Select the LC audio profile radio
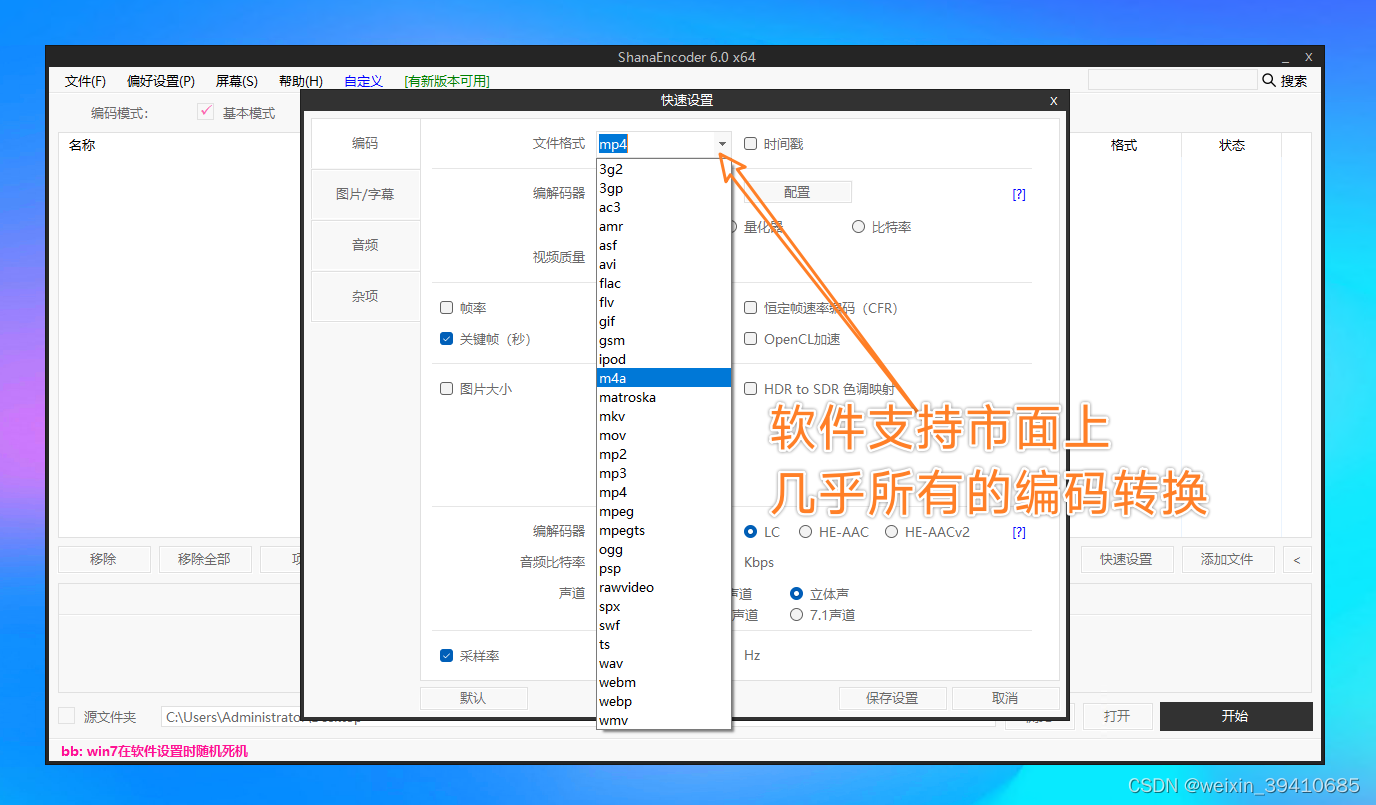Image resolution: width=1376 pixels, height=805 pixels. pyautogui.click(x=750, y=532)
